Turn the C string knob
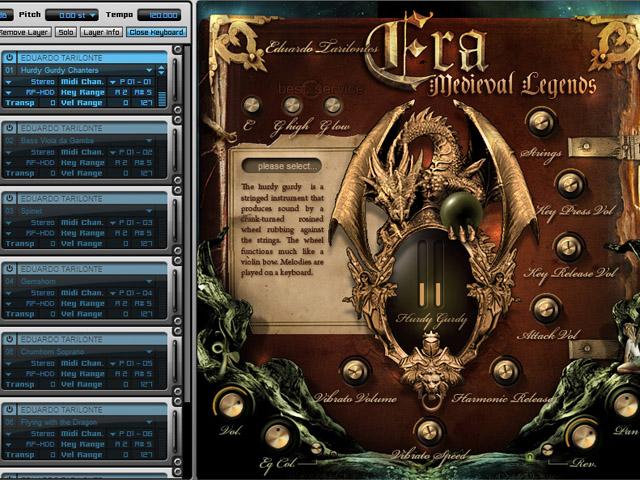Viewport: 640px width, 480px height. pos(251,105)
